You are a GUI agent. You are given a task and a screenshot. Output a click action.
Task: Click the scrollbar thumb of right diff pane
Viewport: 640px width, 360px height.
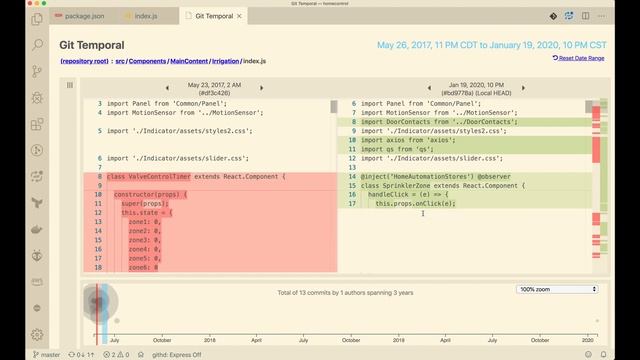[589, 107]
